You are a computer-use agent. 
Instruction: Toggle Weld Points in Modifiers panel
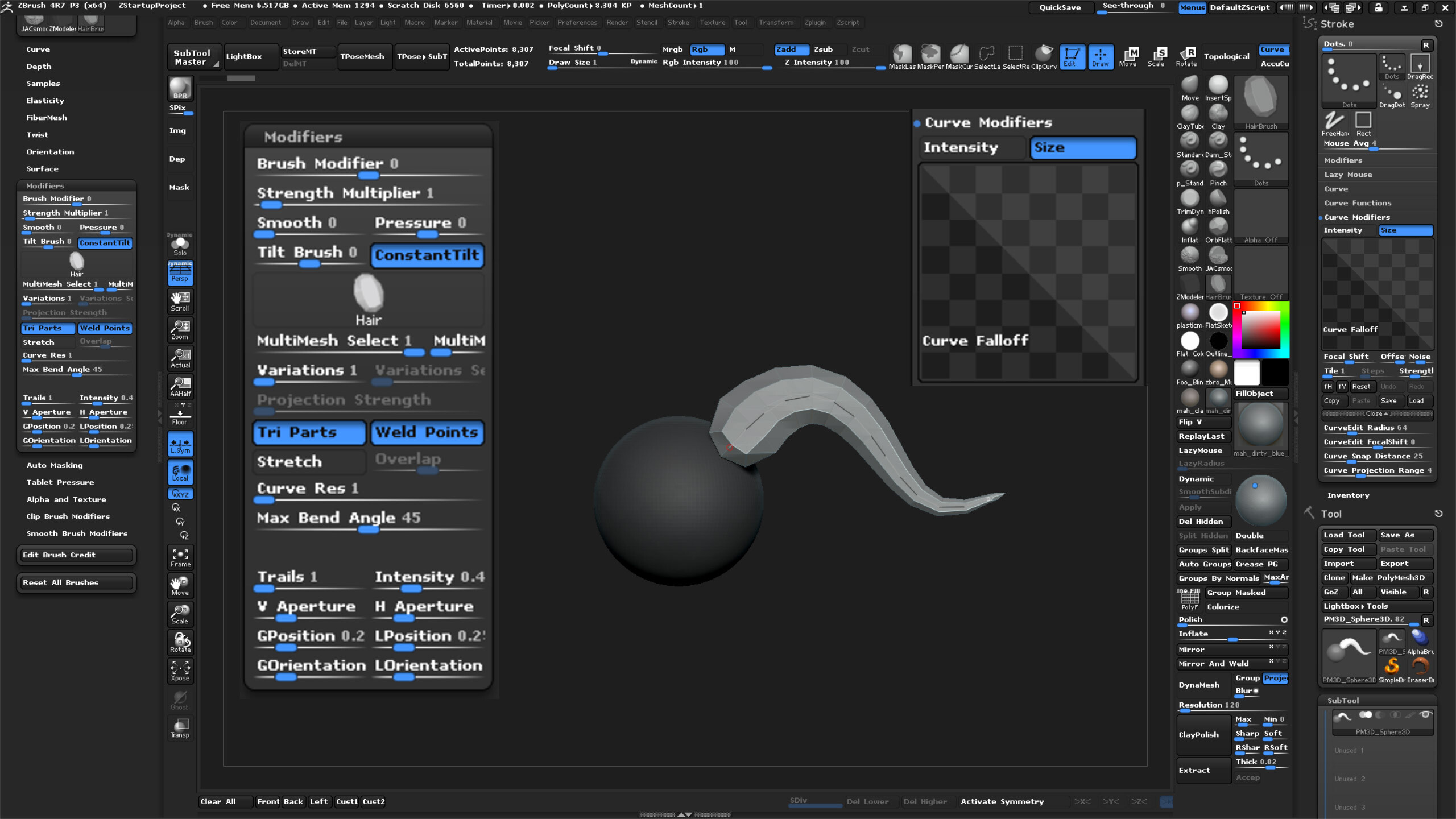(105, 328)
